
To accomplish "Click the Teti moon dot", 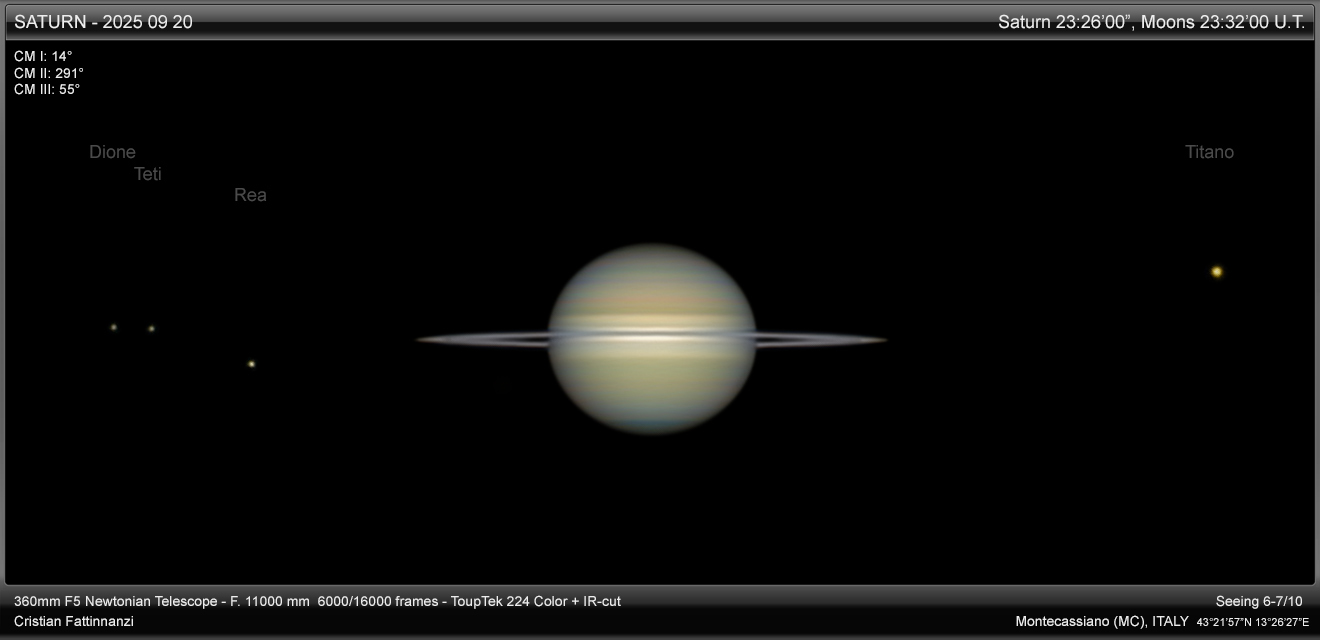I will pyautogui.click(x=151, y=328).
